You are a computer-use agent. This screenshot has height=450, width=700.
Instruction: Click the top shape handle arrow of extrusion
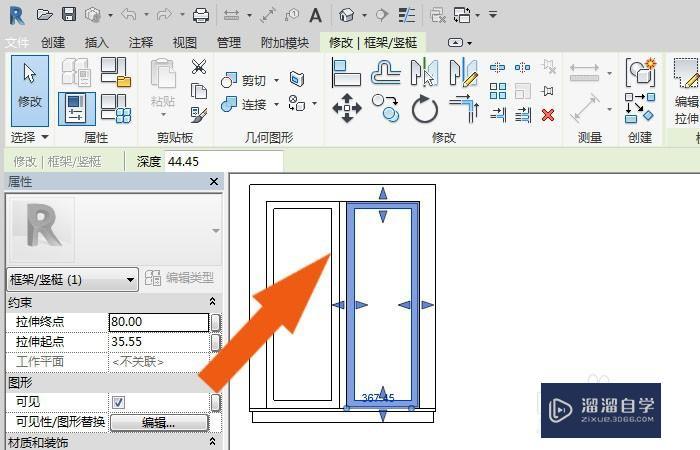coord(383,193)
